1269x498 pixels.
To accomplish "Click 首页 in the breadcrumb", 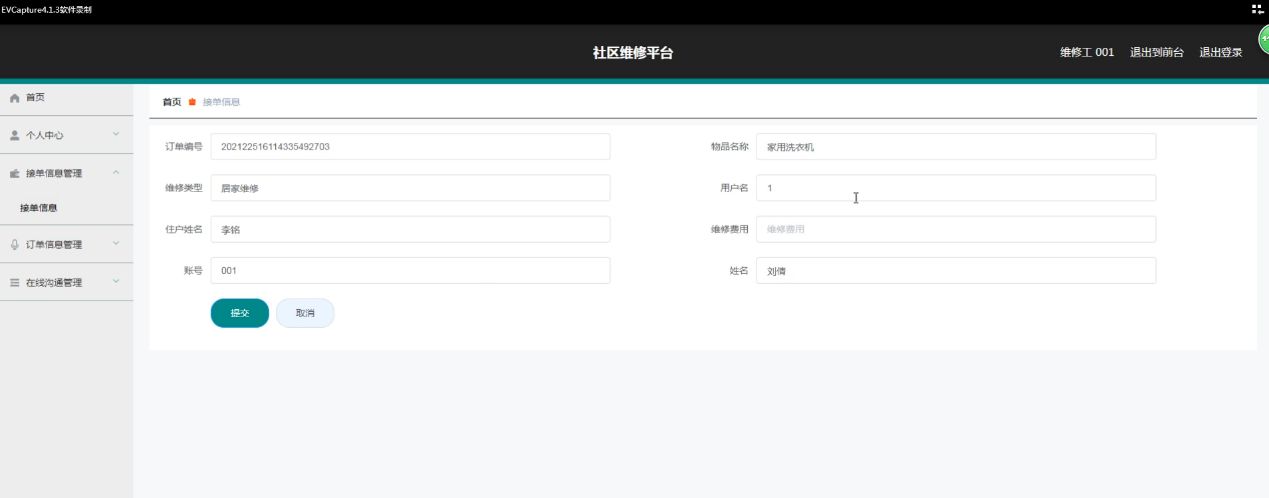I will coord(172,102).
